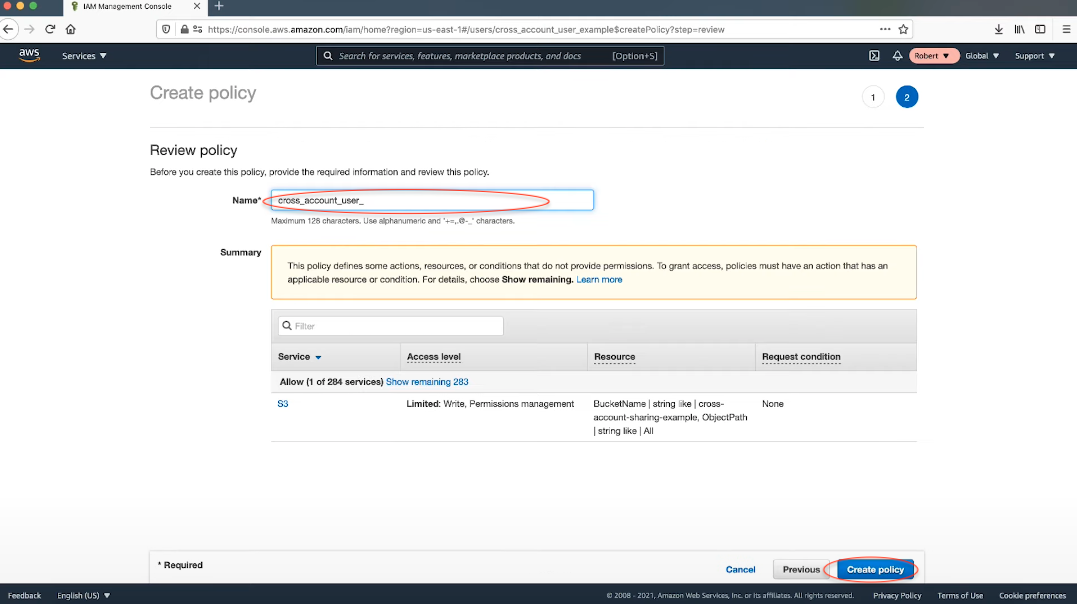Open the Firefox hamburger menu

click(x=1066, y=29)
